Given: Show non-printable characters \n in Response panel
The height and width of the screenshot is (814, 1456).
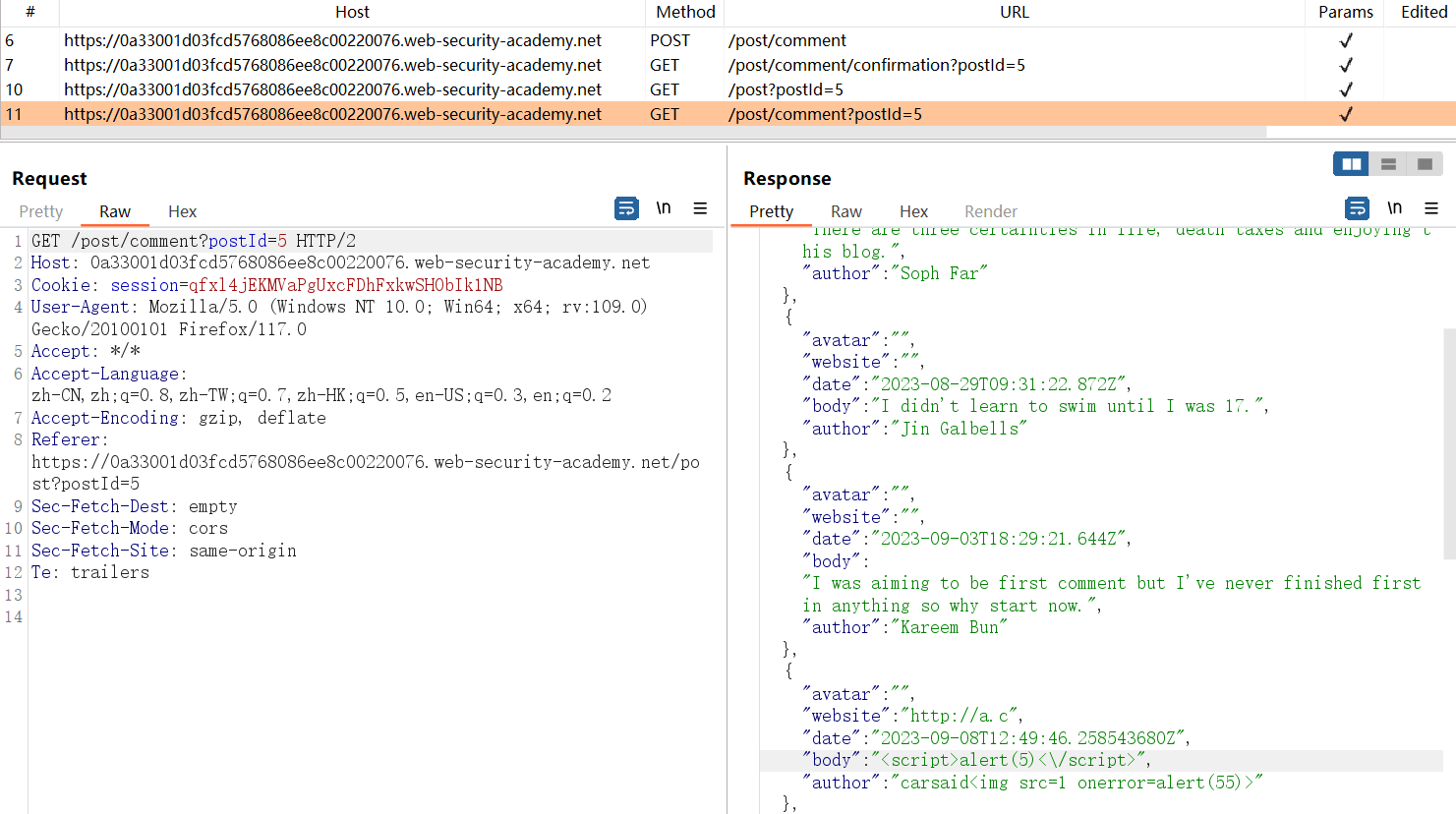Looking at the screenshot, I should tap(1394, 208).
